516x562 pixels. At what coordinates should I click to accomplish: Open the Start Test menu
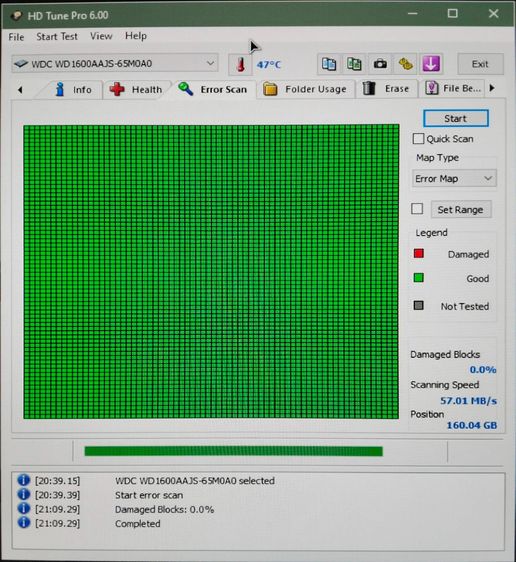[57, 37]
